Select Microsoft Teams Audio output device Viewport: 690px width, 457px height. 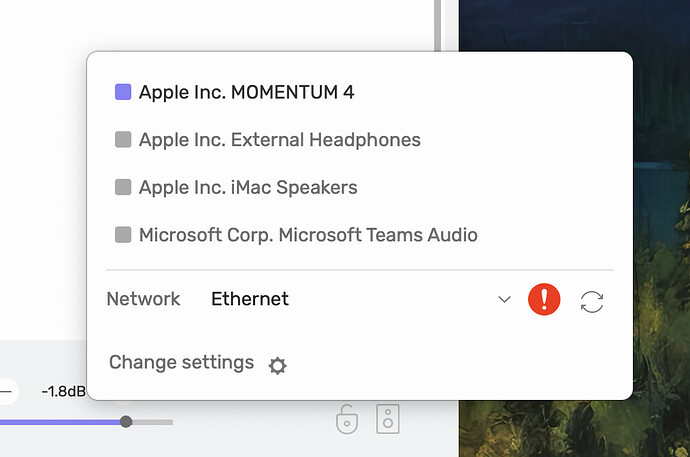coord(296,235)
